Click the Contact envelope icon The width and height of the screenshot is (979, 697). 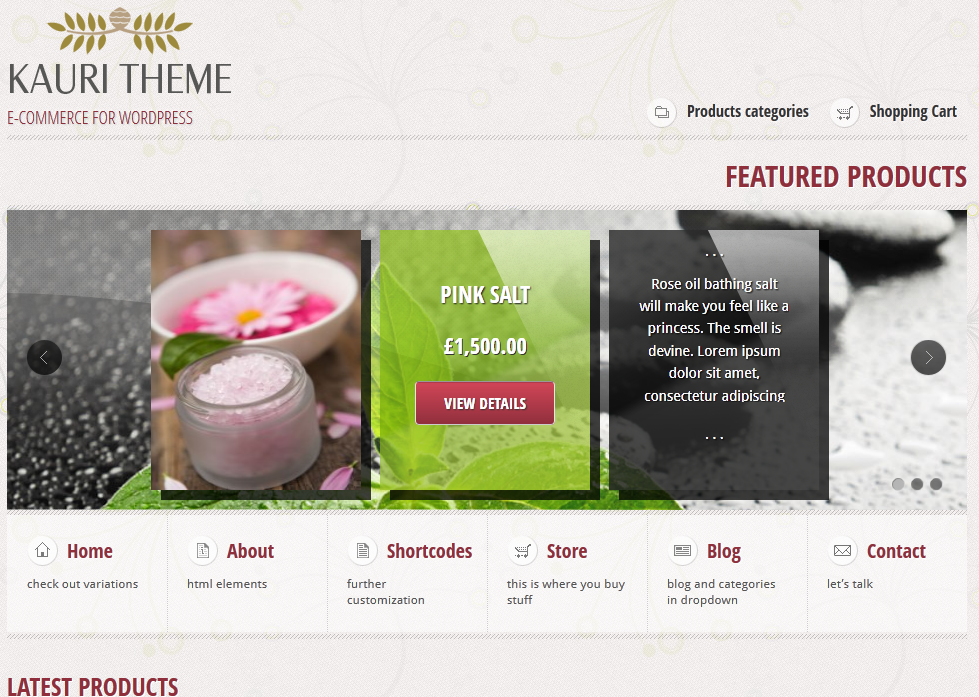842,551
